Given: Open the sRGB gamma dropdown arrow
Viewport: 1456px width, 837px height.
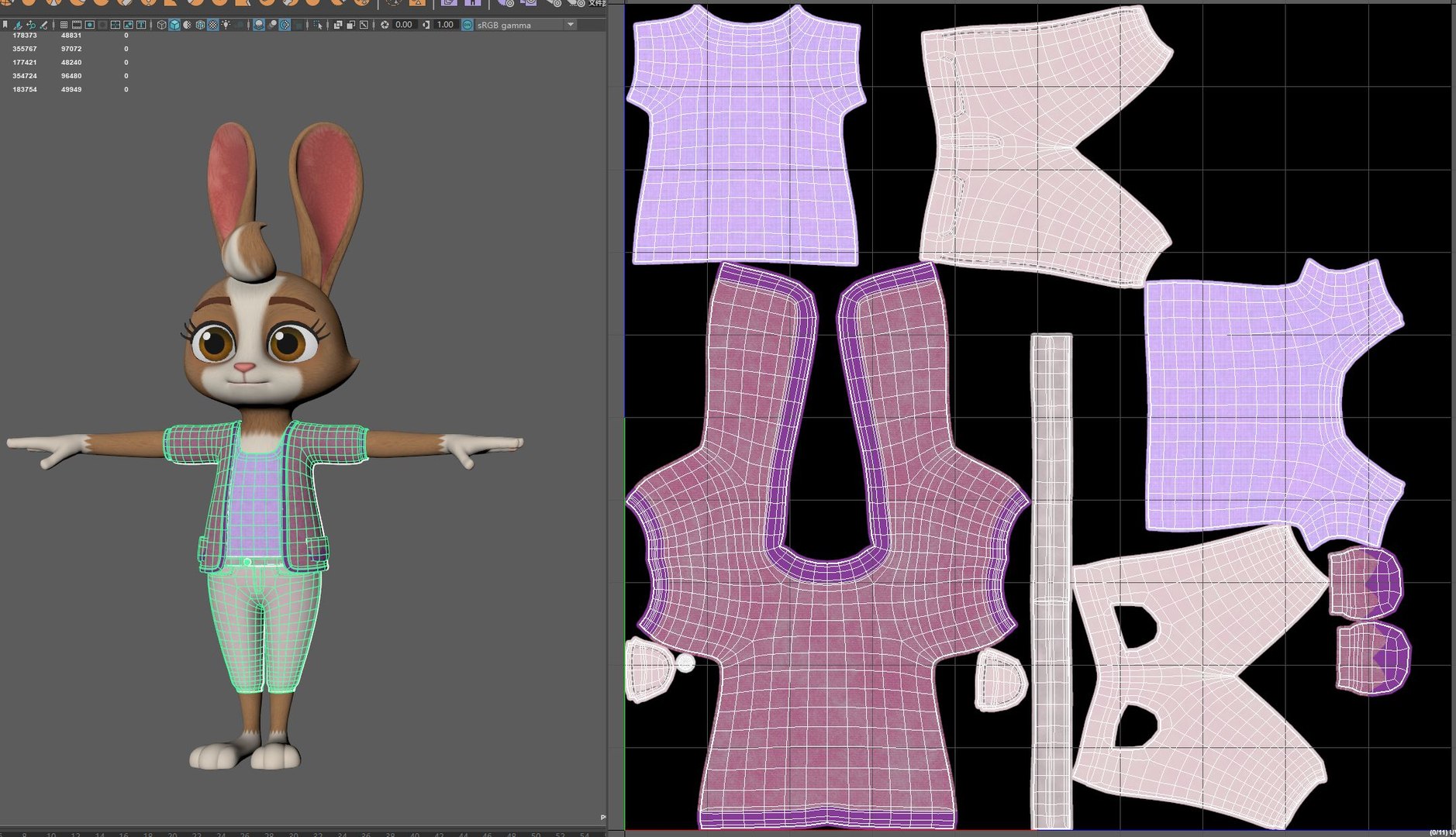Looking at the screenshot, I should click(571, 25).
